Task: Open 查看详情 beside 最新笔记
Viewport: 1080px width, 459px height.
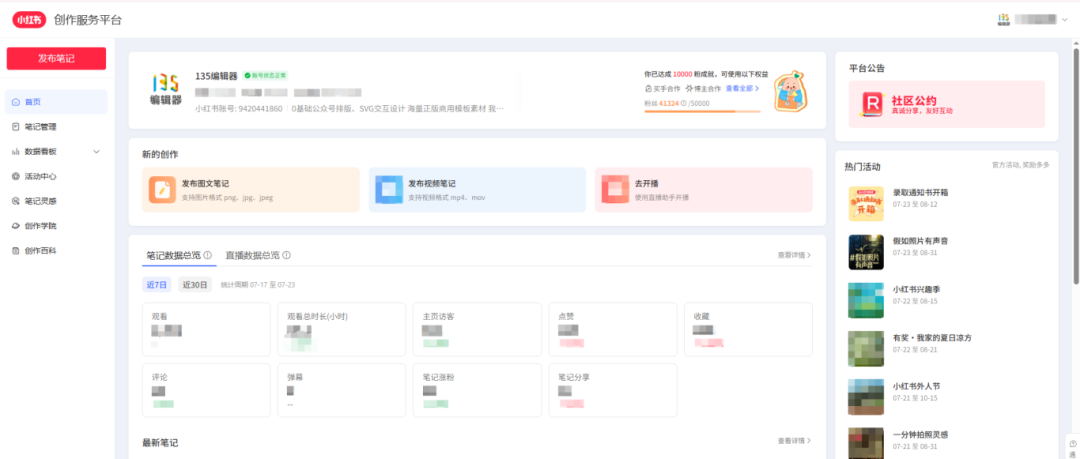Action: [794, 440]
